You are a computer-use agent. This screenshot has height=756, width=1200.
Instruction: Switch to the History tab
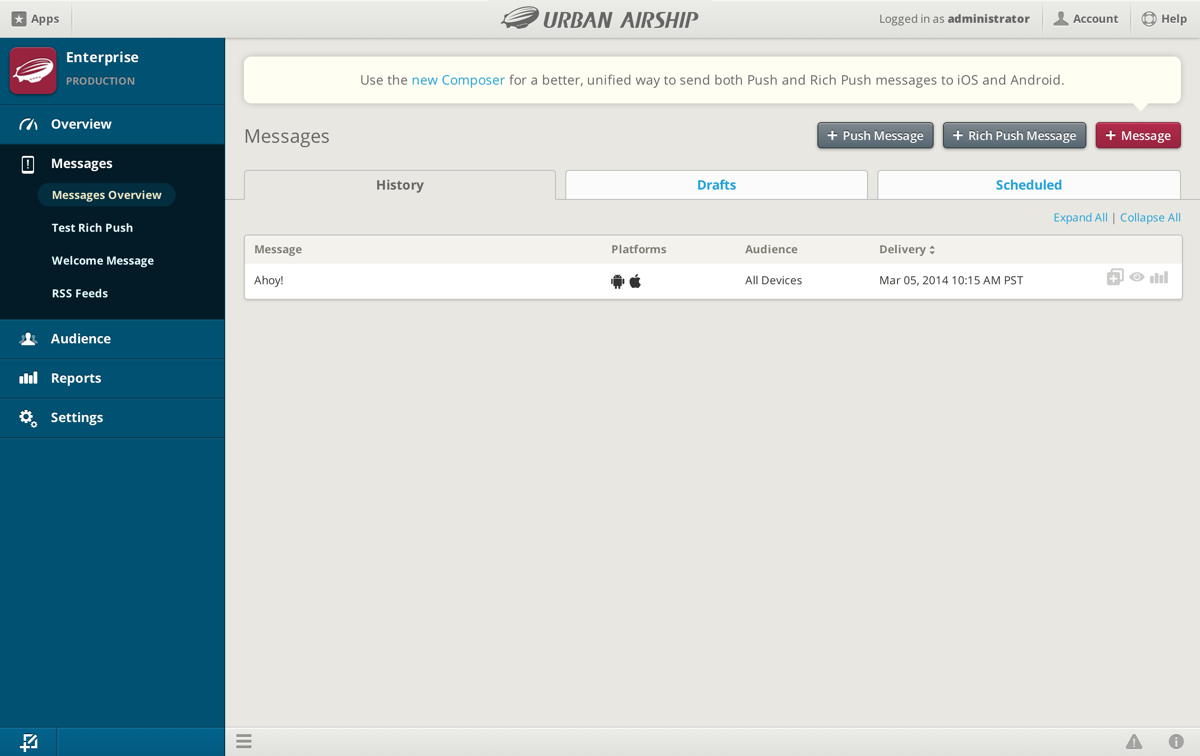coord(400,185)
